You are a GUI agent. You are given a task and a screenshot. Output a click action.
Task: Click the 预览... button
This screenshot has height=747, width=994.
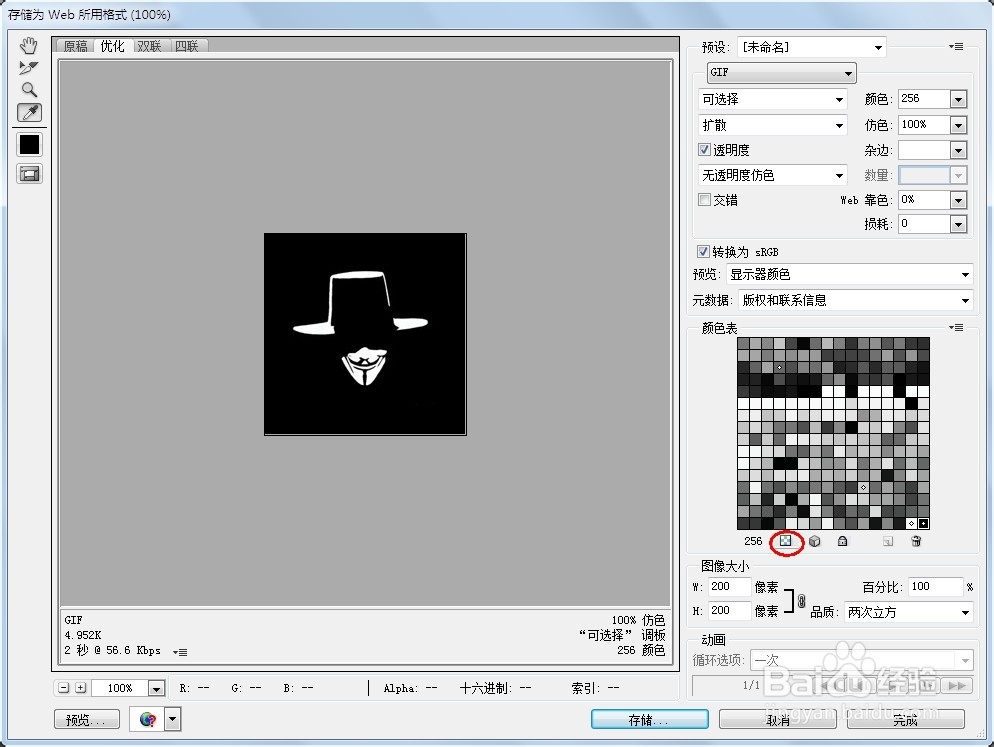pyautogui.click(x=87, y=720)
